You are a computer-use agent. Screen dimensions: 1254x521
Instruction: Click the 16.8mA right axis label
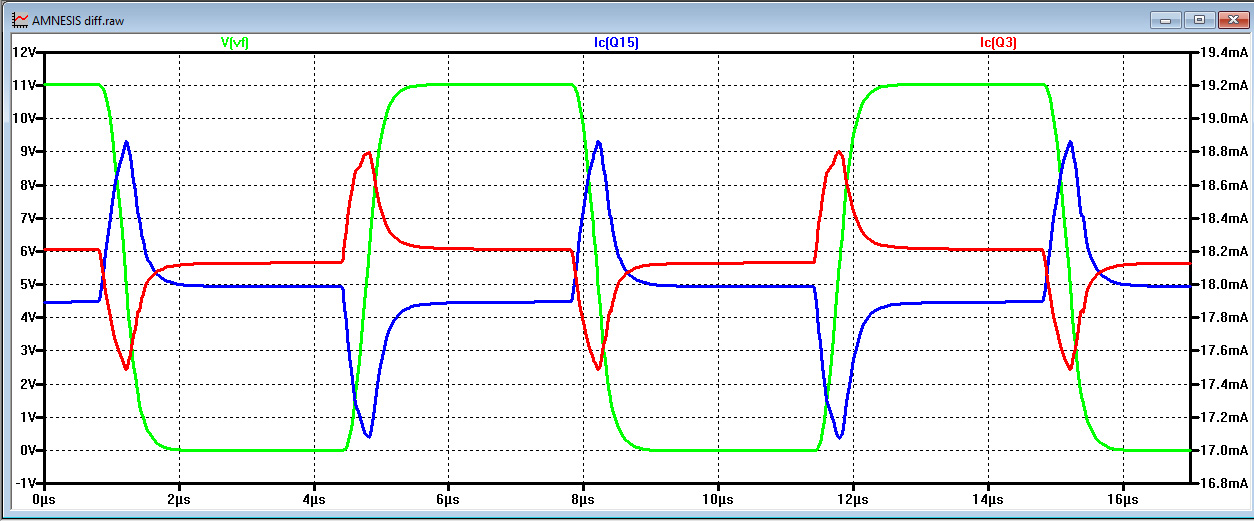coord(1224,483)
